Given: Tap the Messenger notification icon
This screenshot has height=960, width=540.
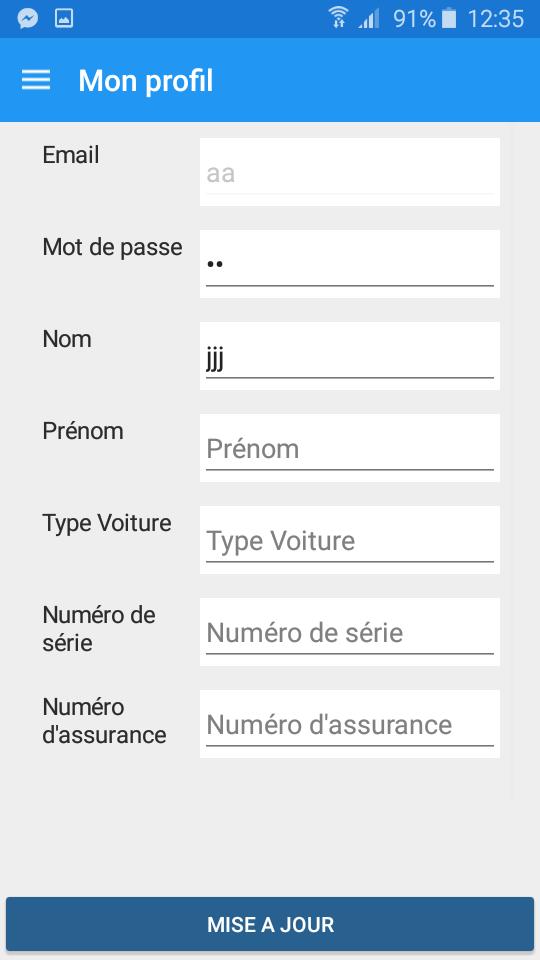Looking at the screenshot, I should click(x=28, y=19).
